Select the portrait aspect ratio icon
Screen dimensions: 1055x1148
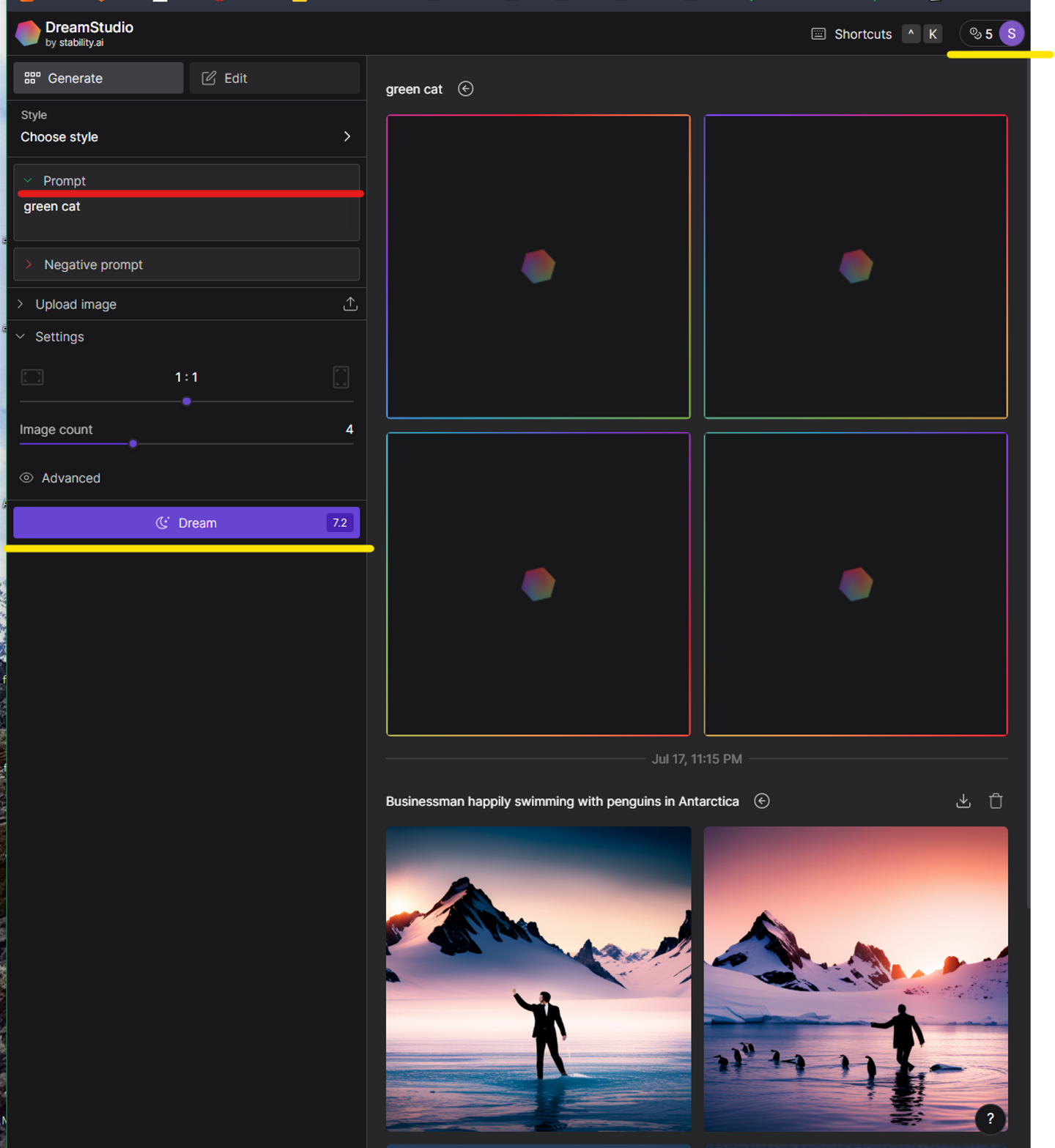(341, 377)
